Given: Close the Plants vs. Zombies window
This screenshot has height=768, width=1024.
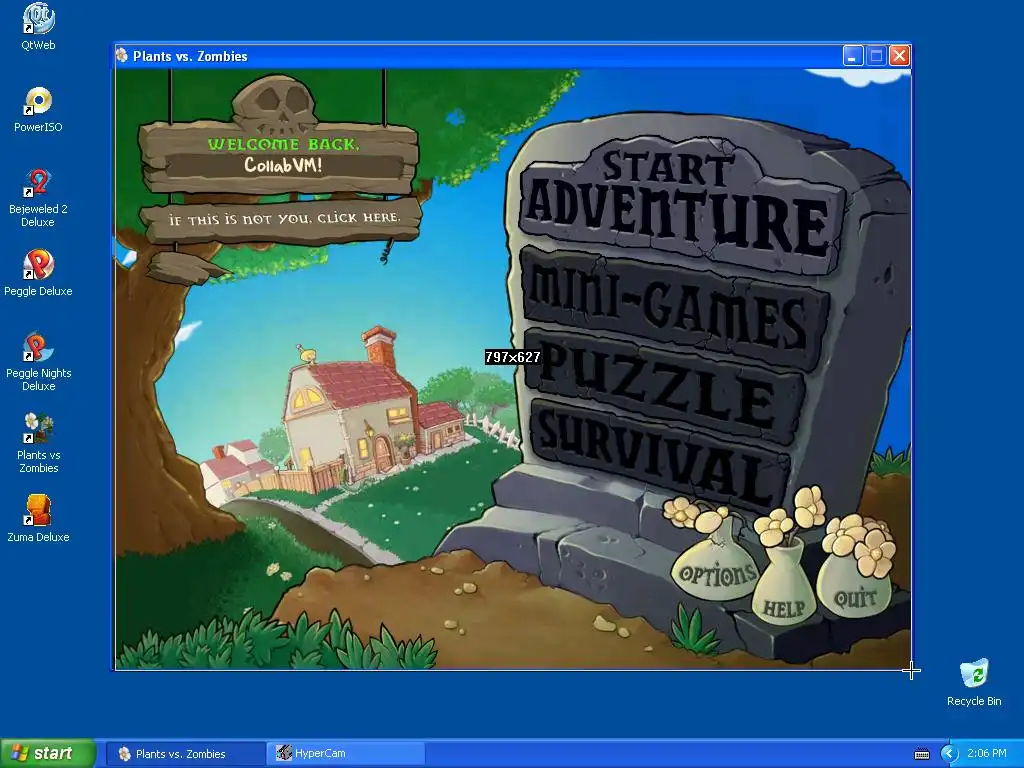Looking at the screenshot, I should [899, 56].
